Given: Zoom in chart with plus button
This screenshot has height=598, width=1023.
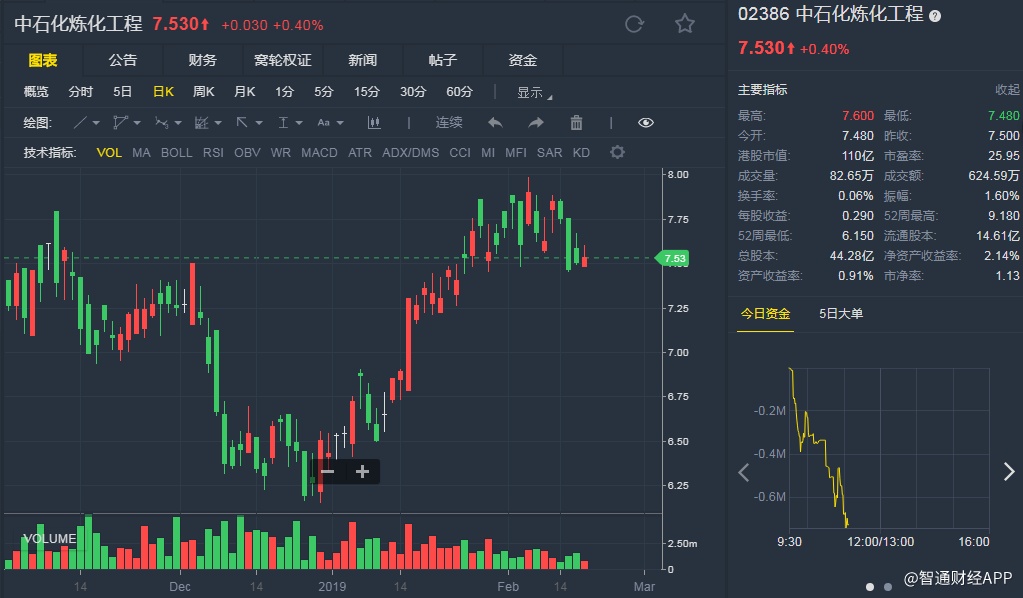Looking at the screenshot, I should click(362, 471).
